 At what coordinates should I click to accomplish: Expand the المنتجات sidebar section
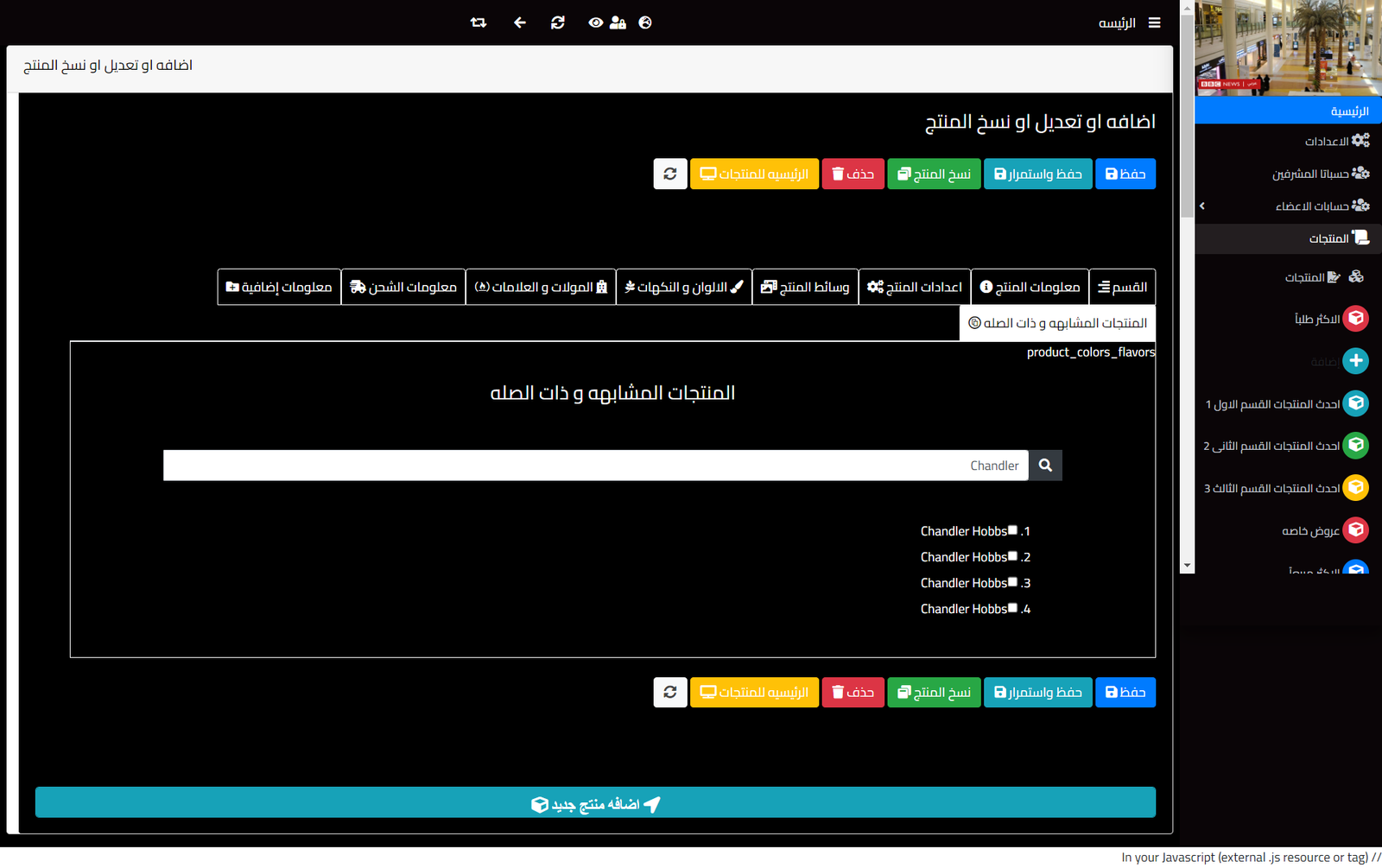[1328, 238]
